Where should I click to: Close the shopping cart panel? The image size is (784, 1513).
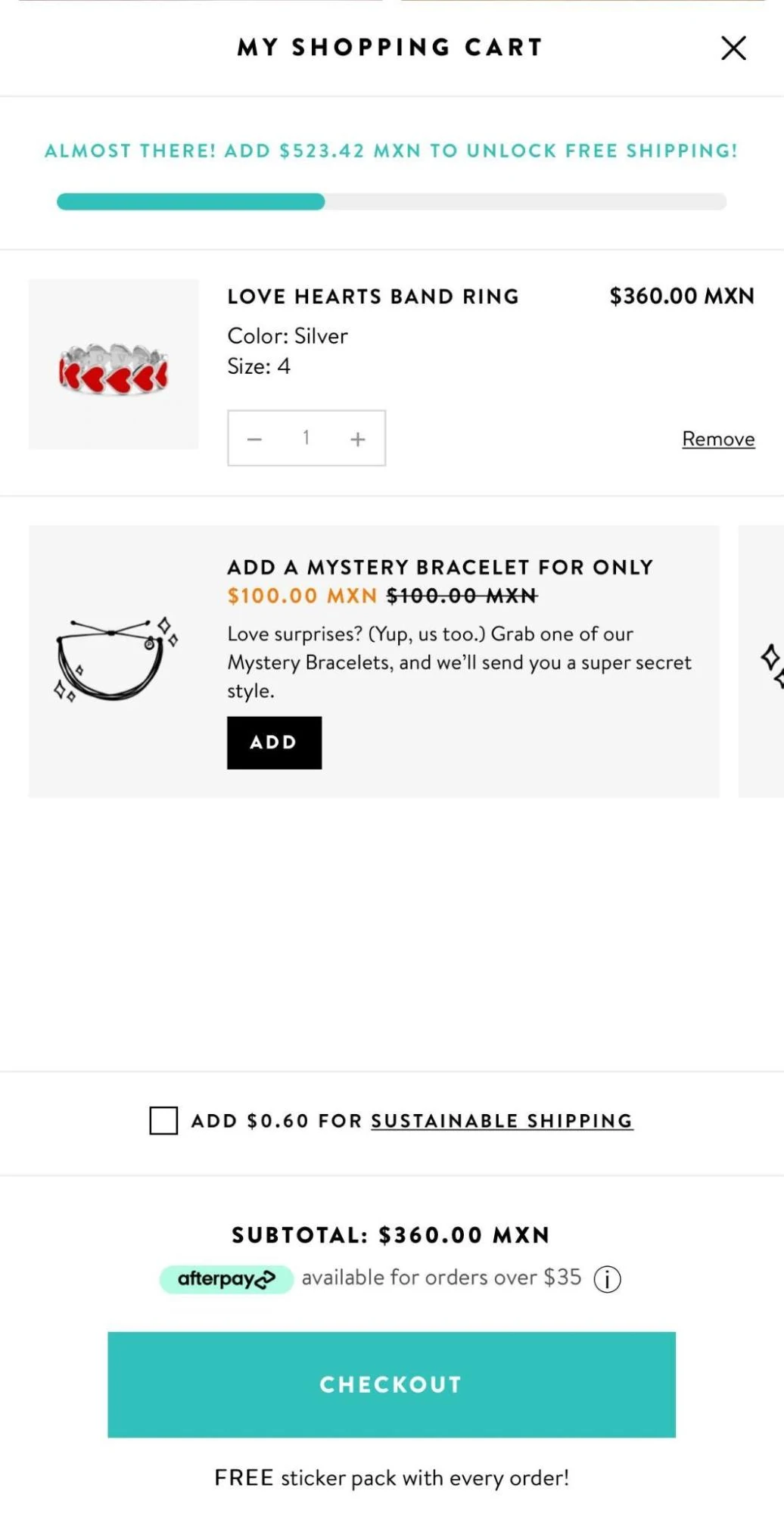coord(733,48)
